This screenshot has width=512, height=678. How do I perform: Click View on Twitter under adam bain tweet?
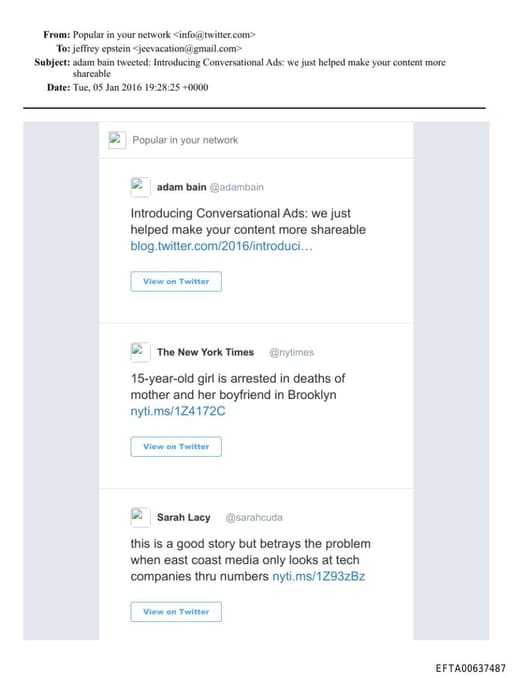click(x=176, y=281)
